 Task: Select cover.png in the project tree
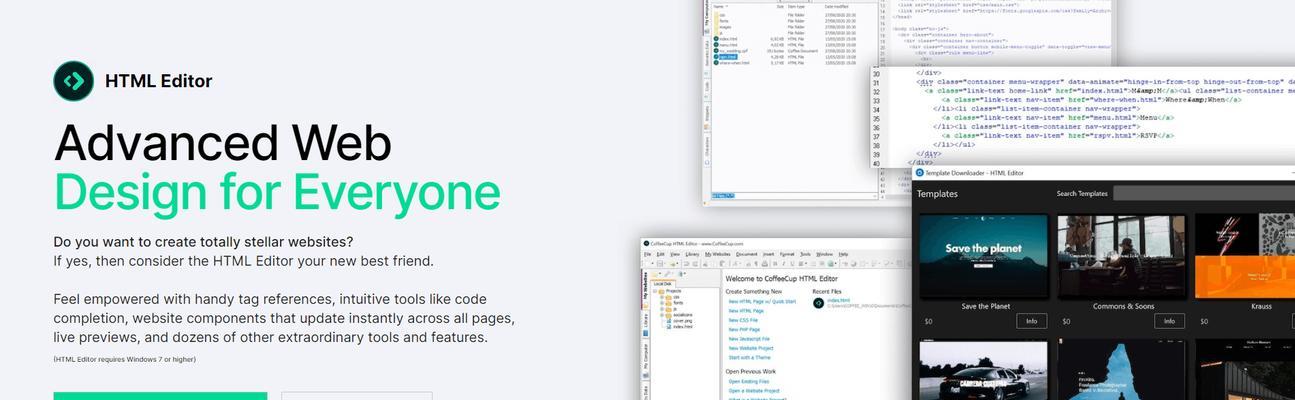(682, 320)
